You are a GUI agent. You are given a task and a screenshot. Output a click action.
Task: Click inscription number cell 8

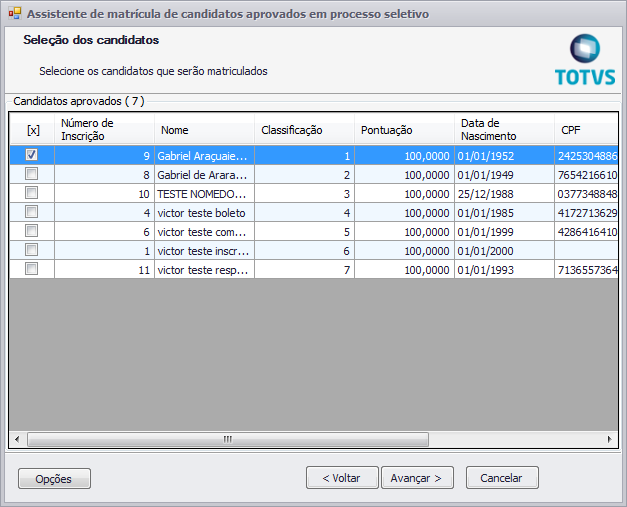104,175
